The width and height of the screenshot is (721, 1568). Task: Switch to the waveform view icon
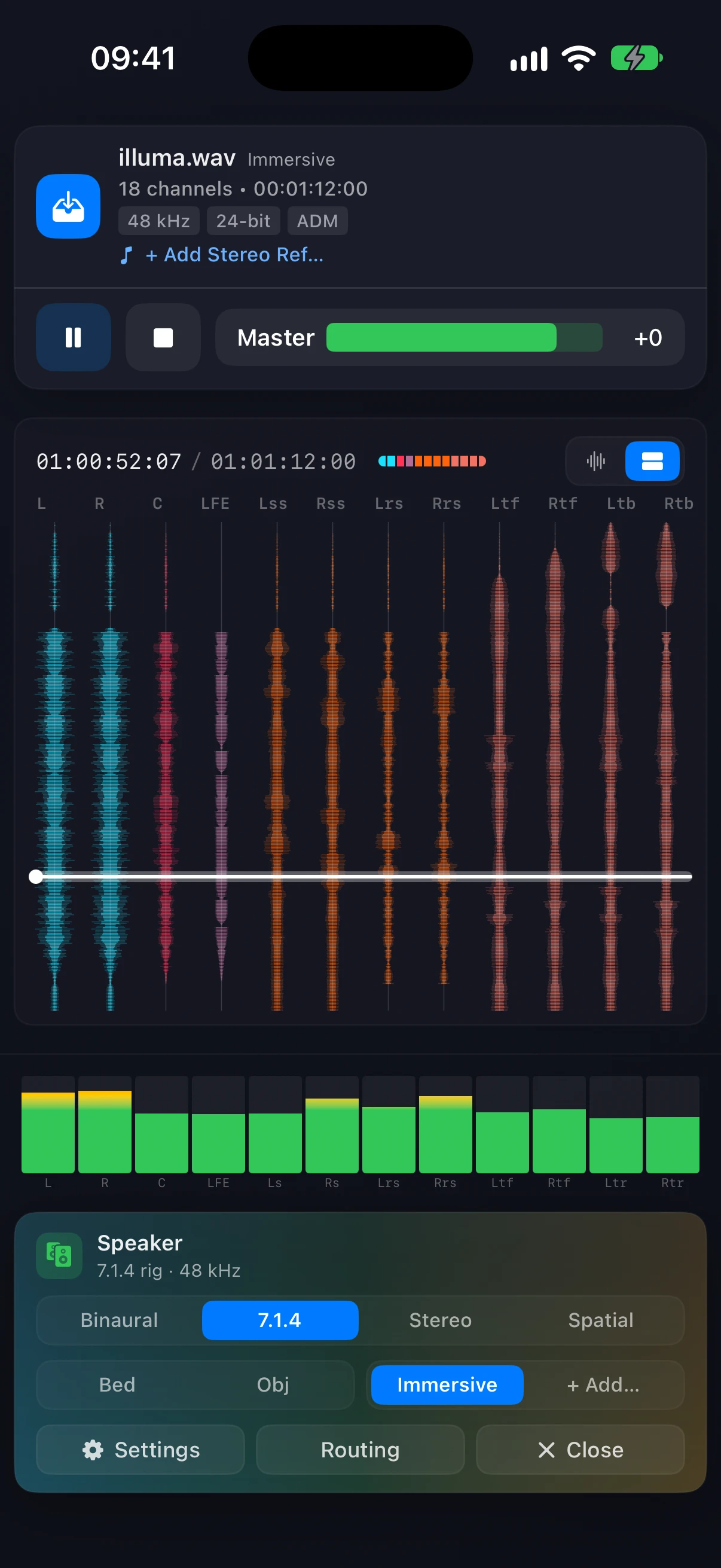[x=595, y=461]
